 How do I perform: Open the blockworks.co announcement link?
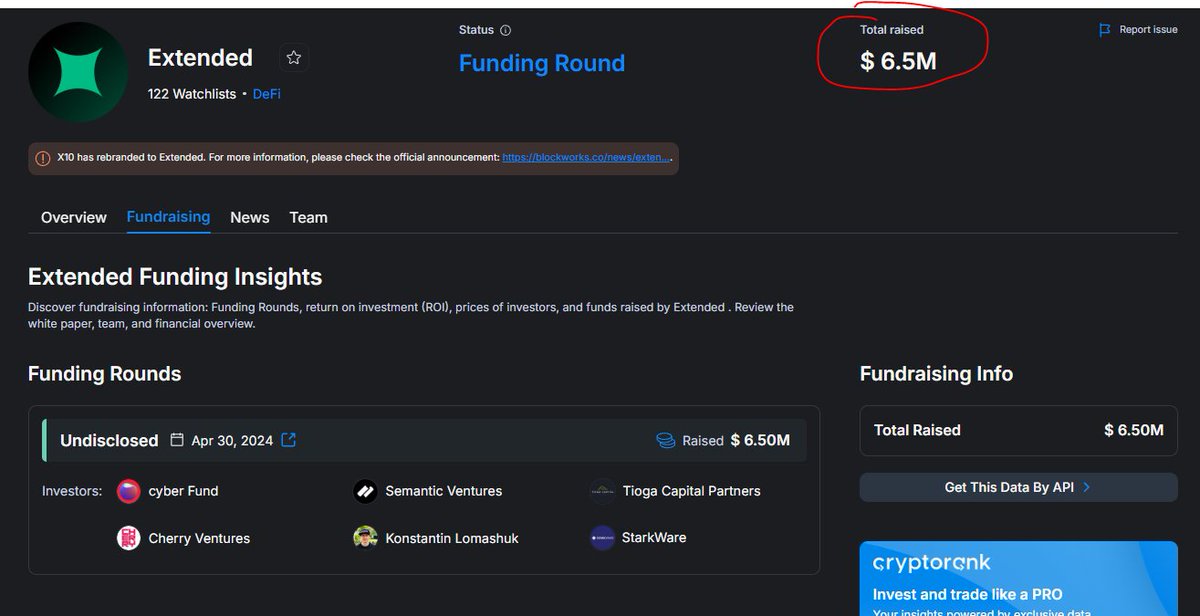pyautogui.click(x=586, y=158)
